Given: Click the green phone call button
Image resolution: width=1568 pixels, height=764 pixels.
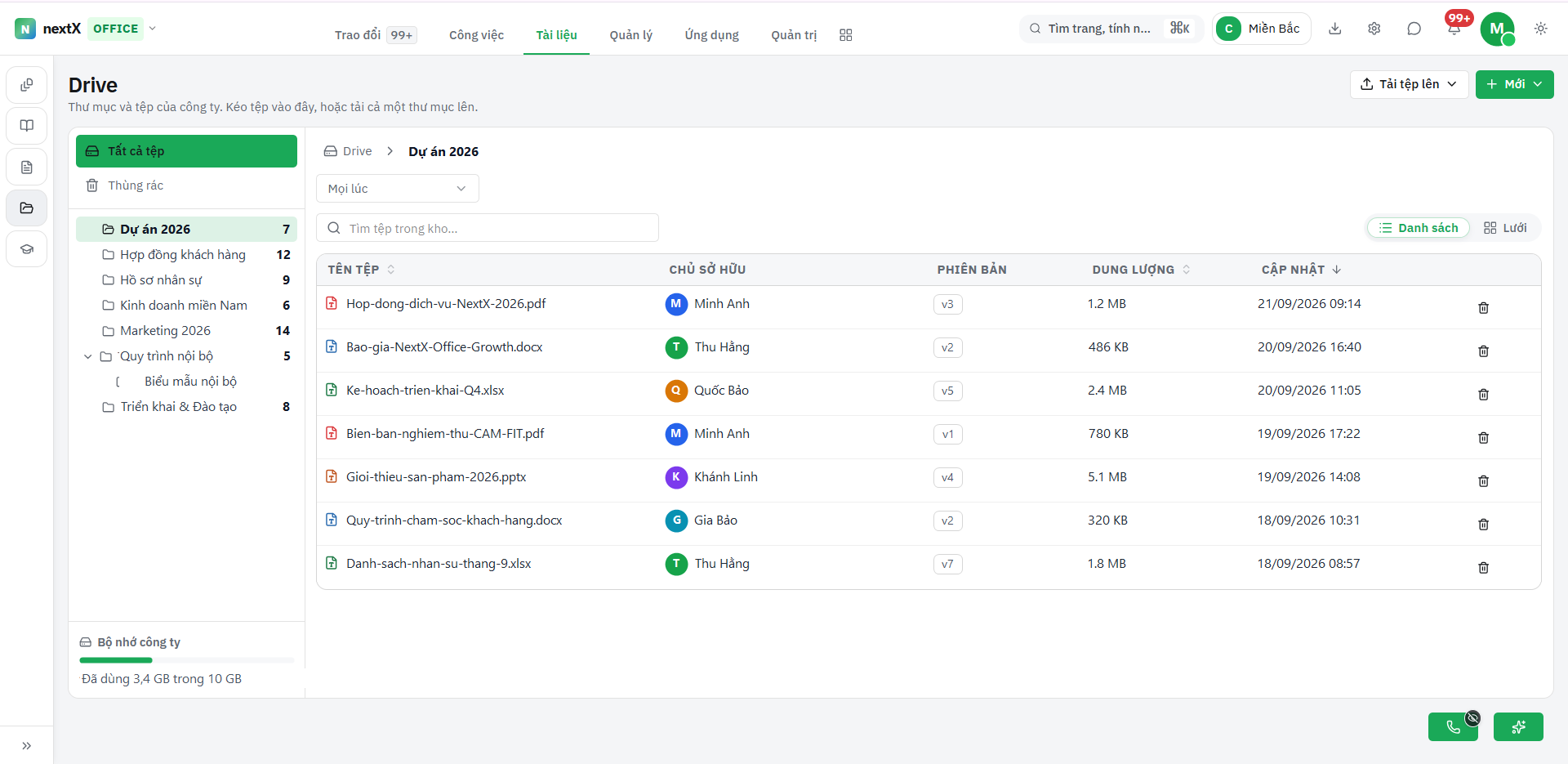Looking at the screenshot, I should pos(1453,726).
